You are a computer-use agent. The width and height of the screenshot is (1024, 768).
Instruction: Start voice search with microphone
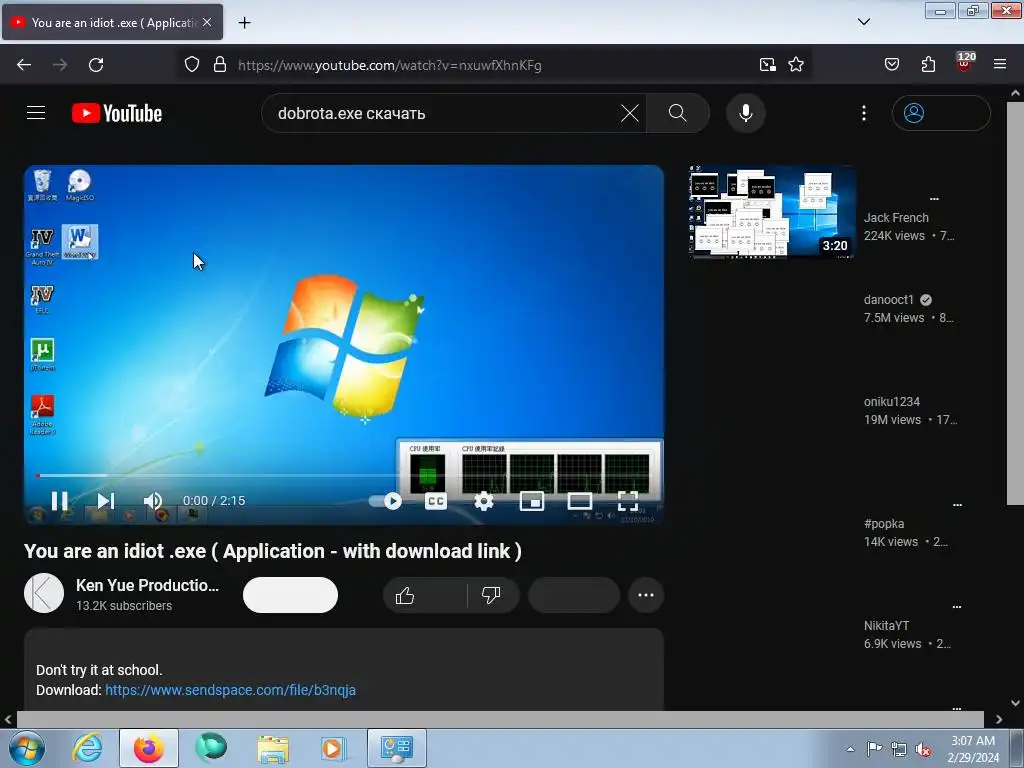pos(746,113)
